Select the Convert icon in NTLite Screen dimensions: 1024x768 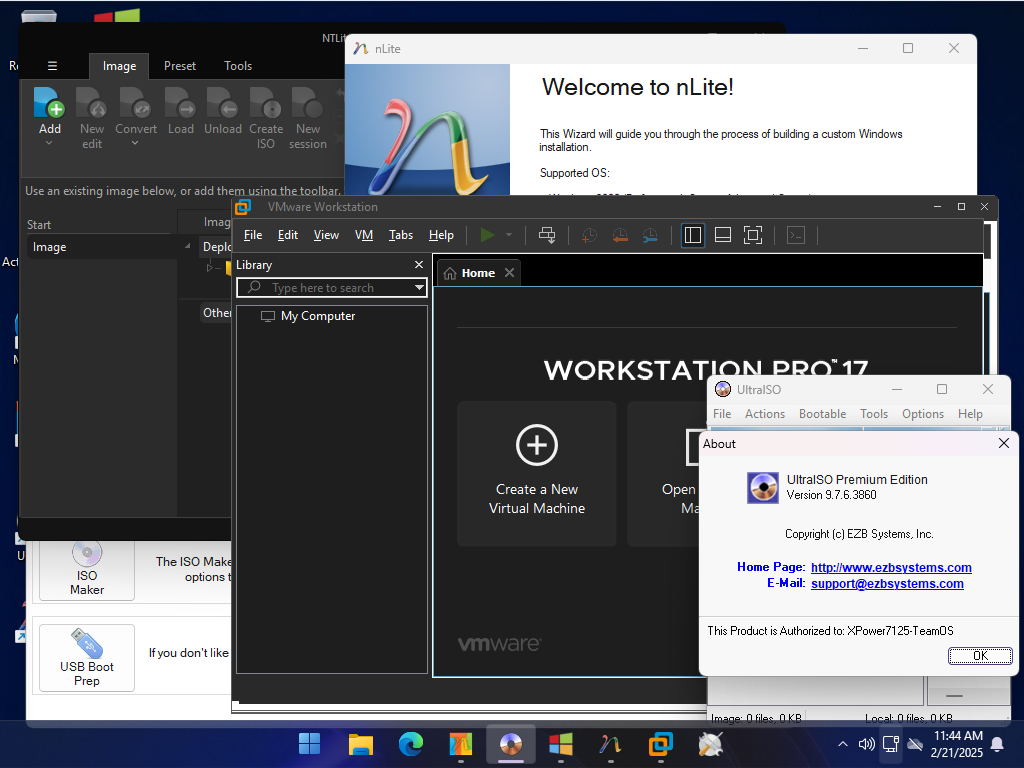136,103
